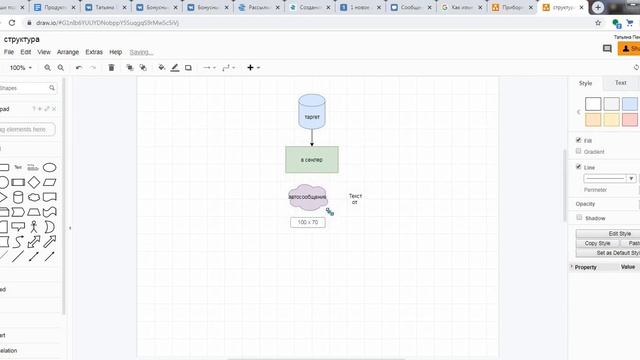Open the line style dropdown in Style panel

(x=610, y=178)
